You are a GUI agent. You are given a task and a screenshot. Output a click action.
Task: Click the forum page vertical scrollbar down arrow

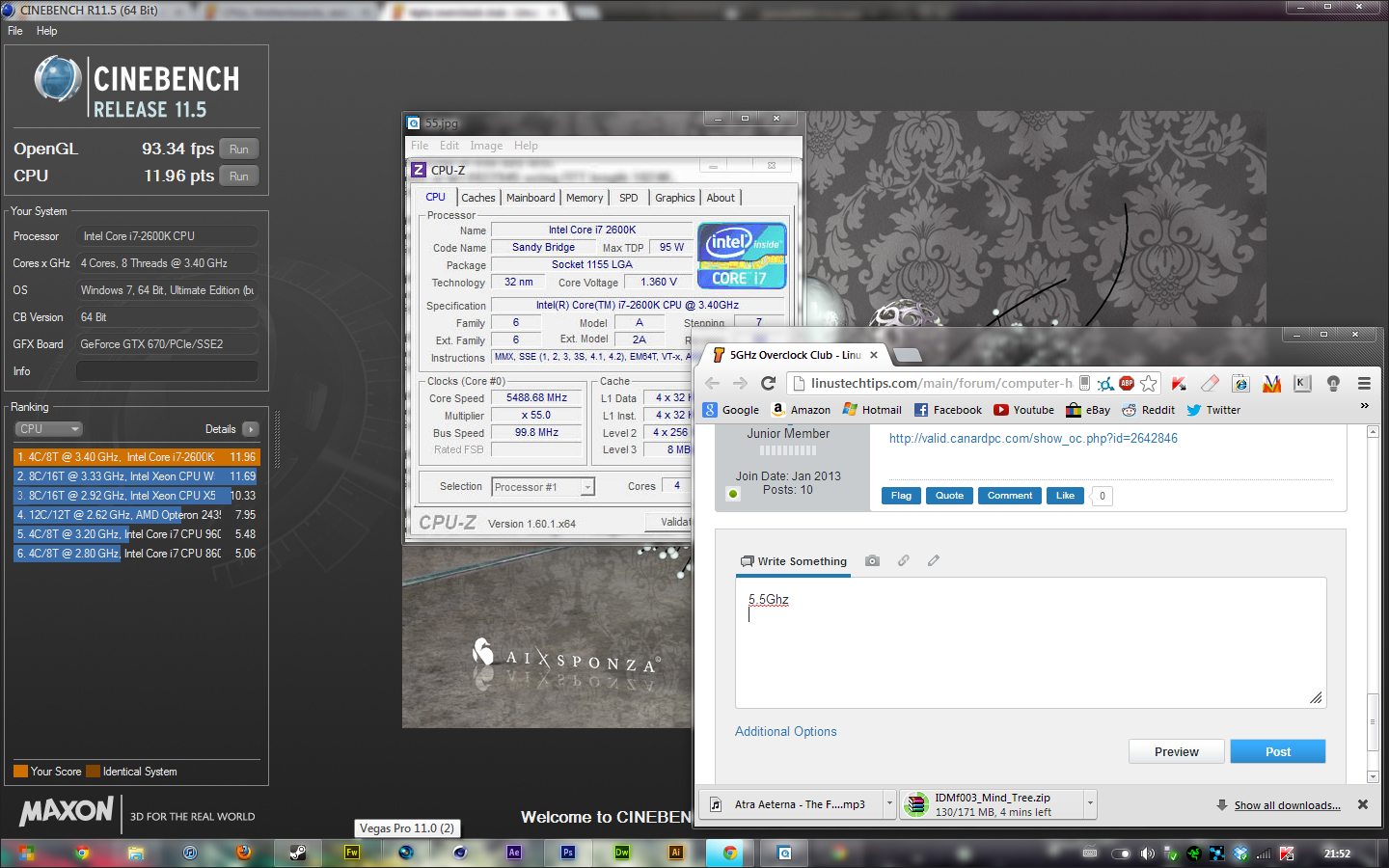coord(1373,776)
